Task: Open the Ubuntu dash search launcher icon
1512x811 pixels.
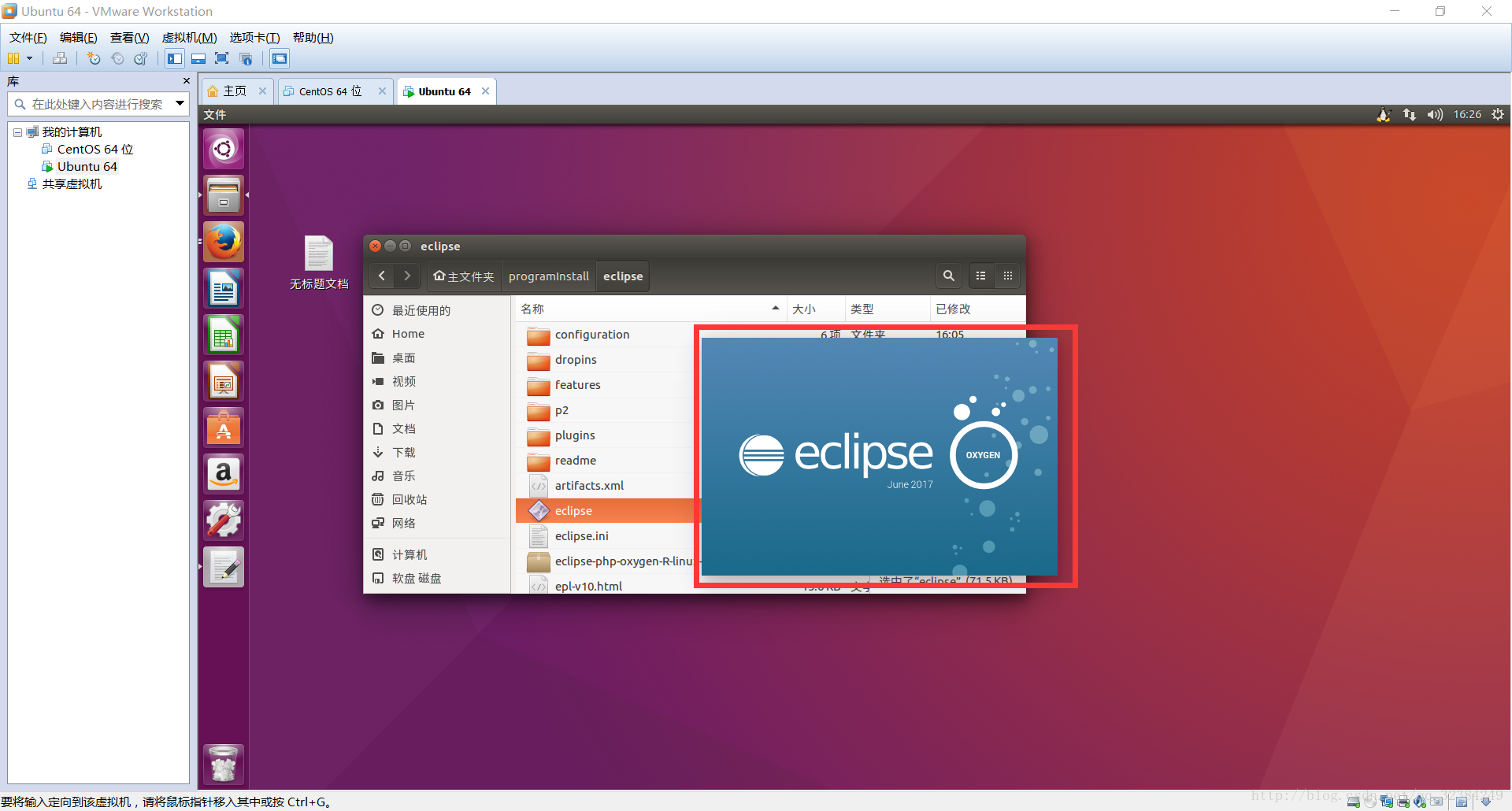Action: click(x=224, y=149)
